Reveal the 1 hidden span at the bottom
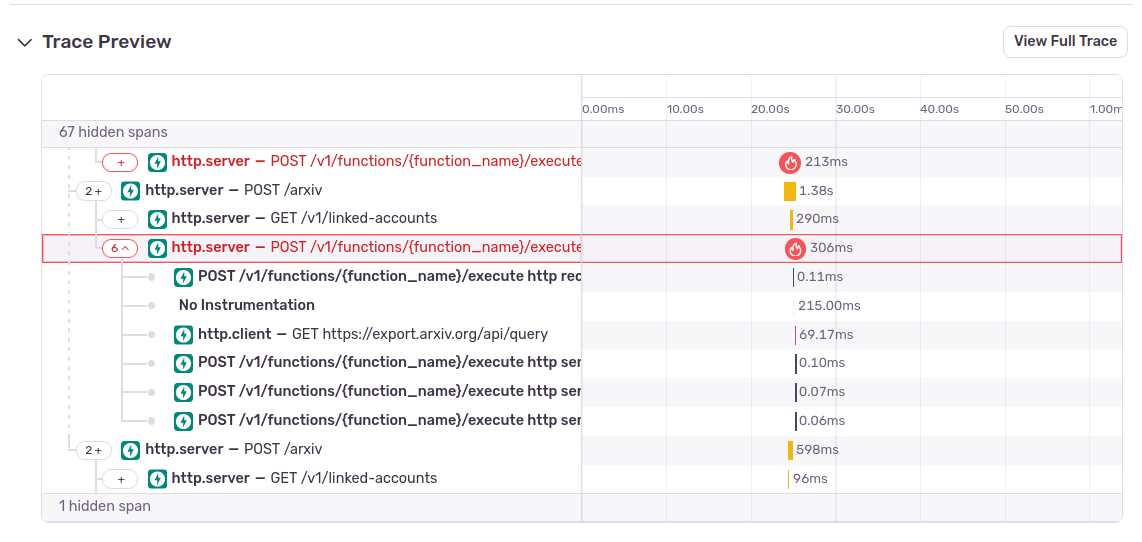The height and width of the screenshot is (542, 1142). (x=104, y=506)
